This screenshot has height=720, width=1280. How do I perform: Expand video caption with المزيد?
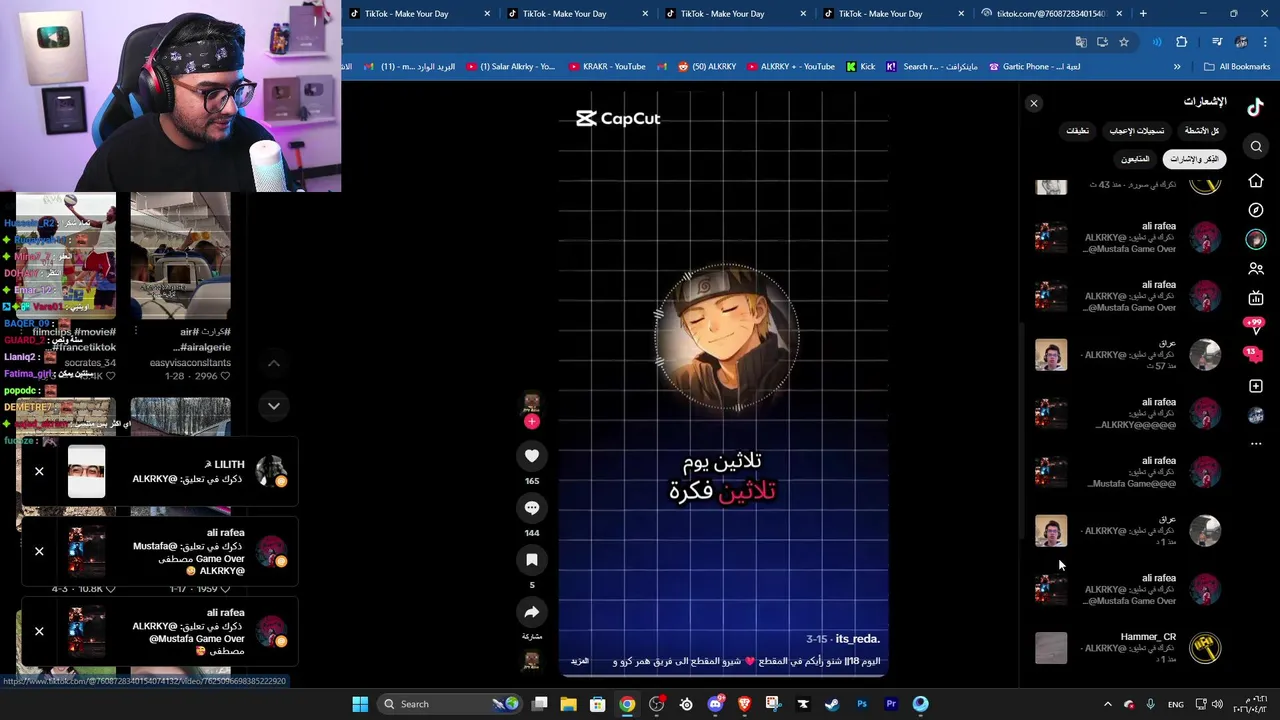point(580,661)
